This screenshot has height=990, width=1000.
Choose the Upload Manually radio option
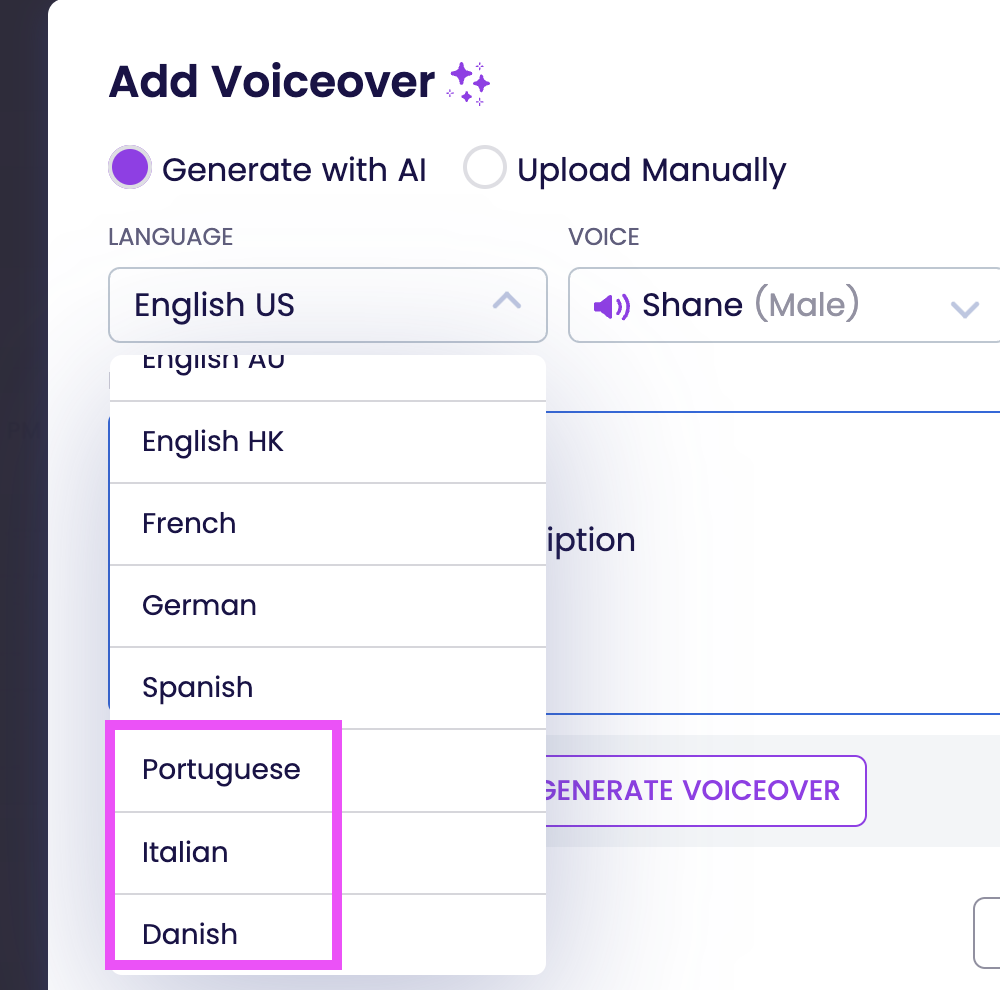485,168
